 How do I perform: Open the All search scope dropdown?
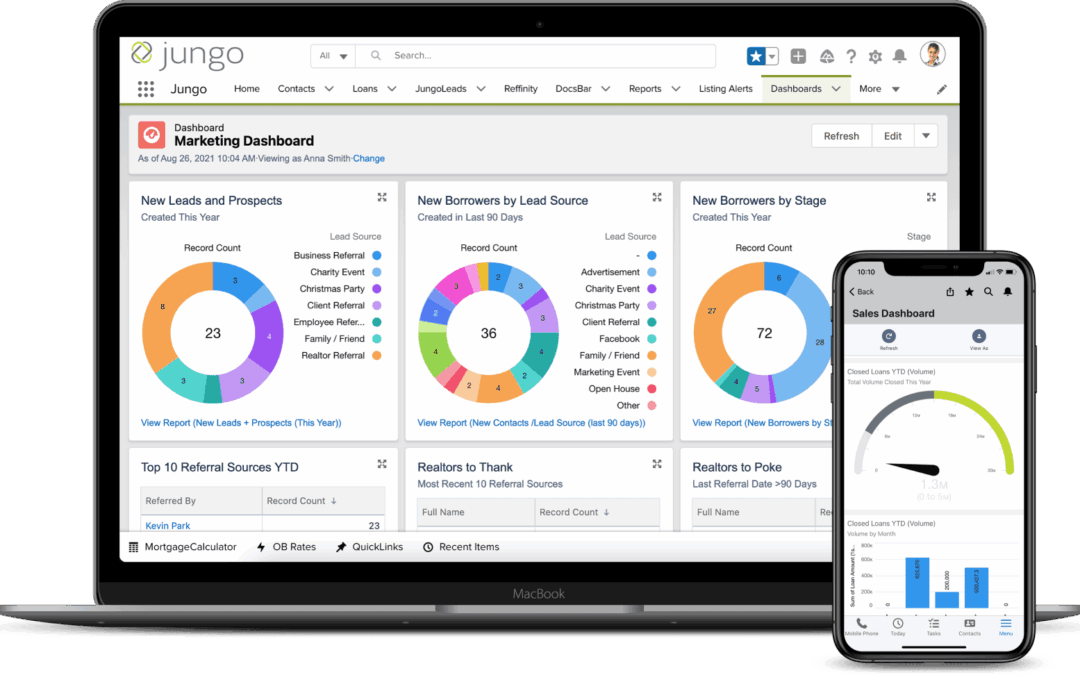332,56
